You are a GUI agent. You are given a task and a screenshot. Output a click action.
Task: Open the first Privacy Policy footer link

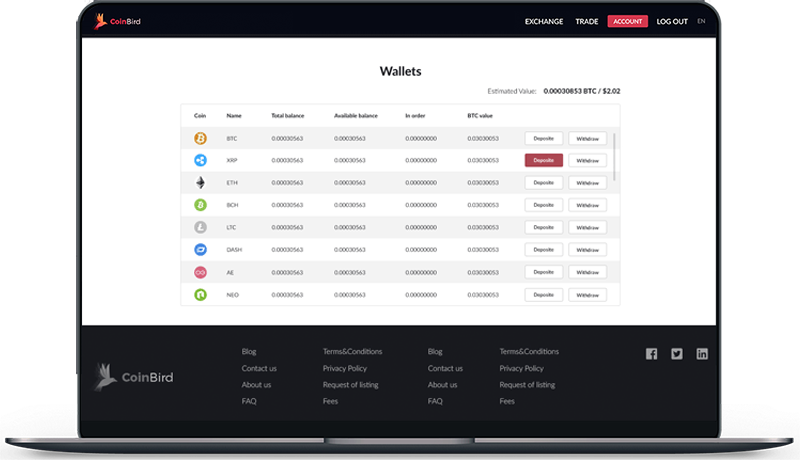pos(344,368)
